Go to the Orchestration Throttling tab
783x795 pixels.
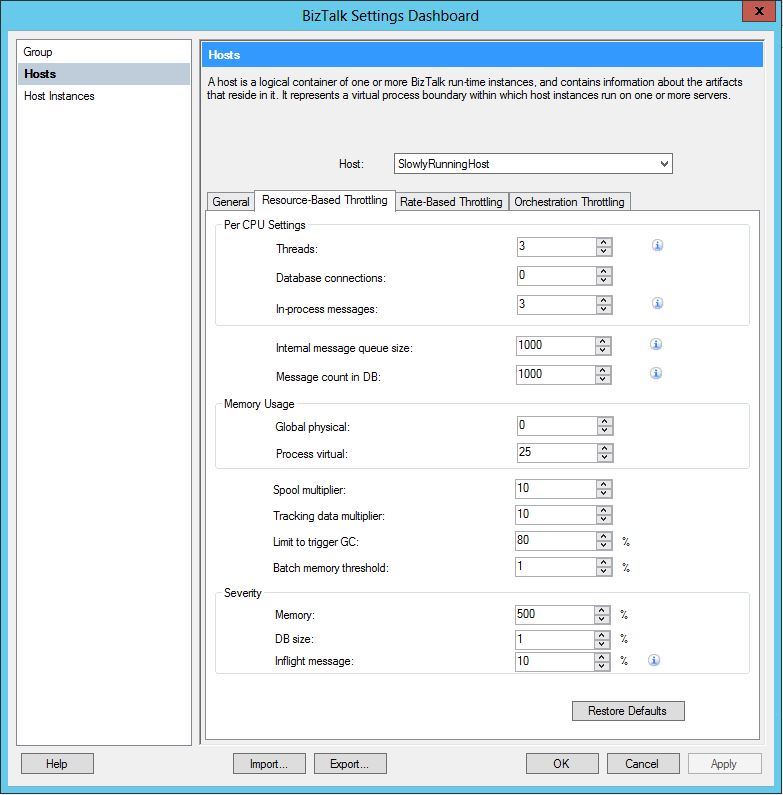click(x=569, y=202)
